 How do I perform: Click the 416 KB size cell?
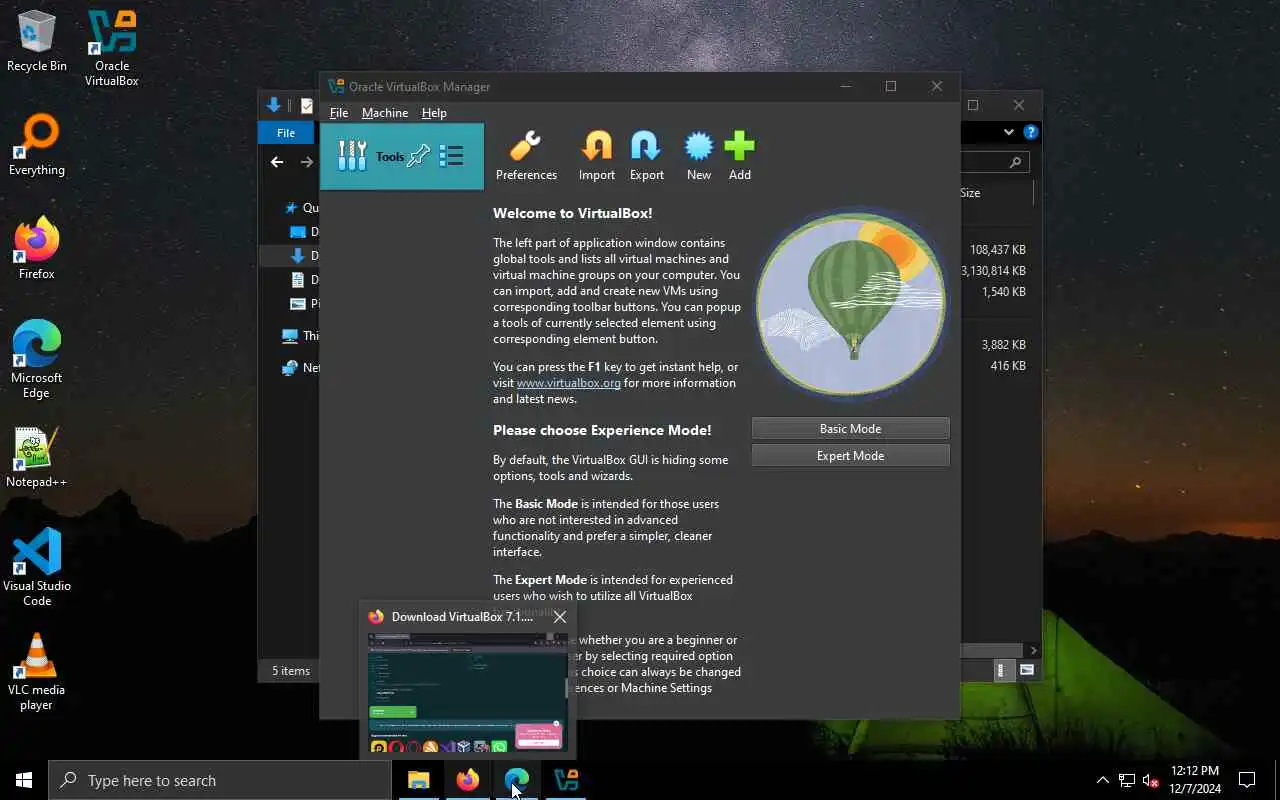pyautogui.click(x=1008, y=366)
